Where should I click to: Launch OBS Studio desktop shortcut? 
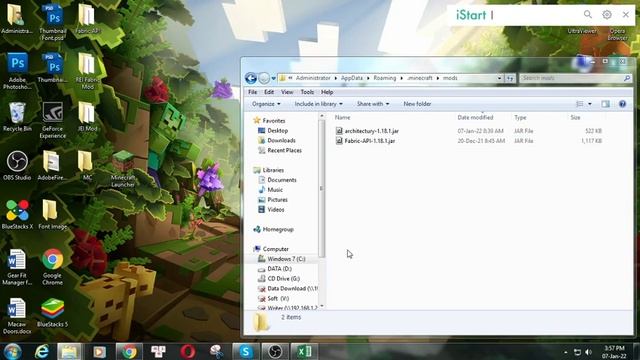click(17, 166)
